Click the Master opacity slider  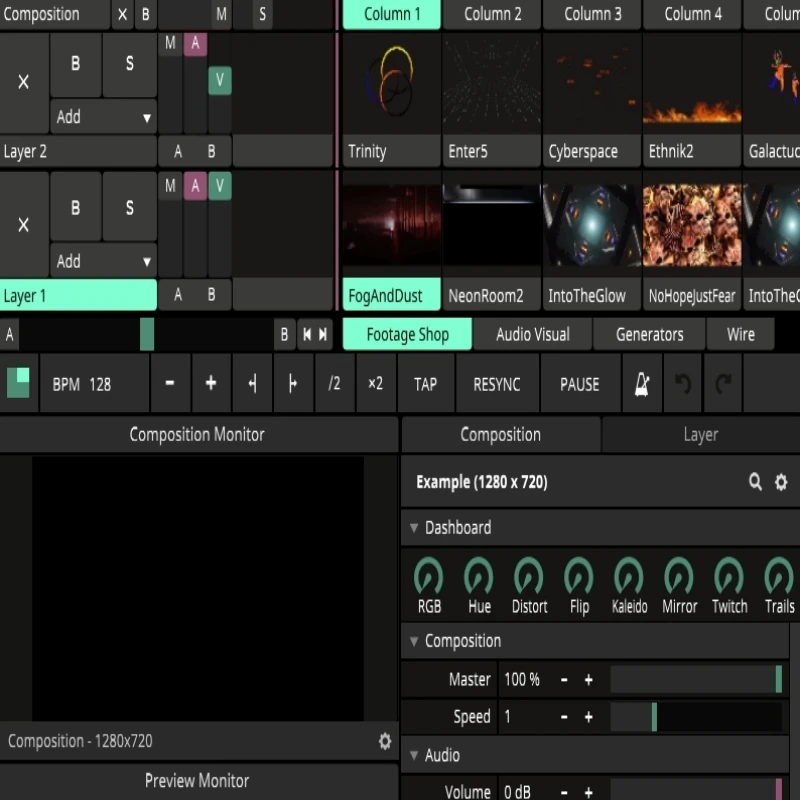696,679
